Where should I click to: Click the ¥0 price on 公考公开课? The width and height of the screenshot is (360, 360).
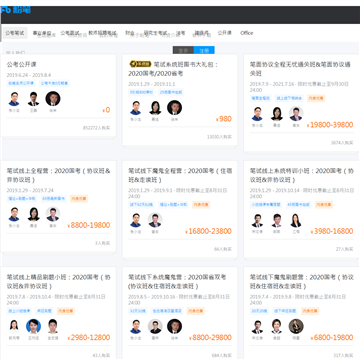point(106,110)
